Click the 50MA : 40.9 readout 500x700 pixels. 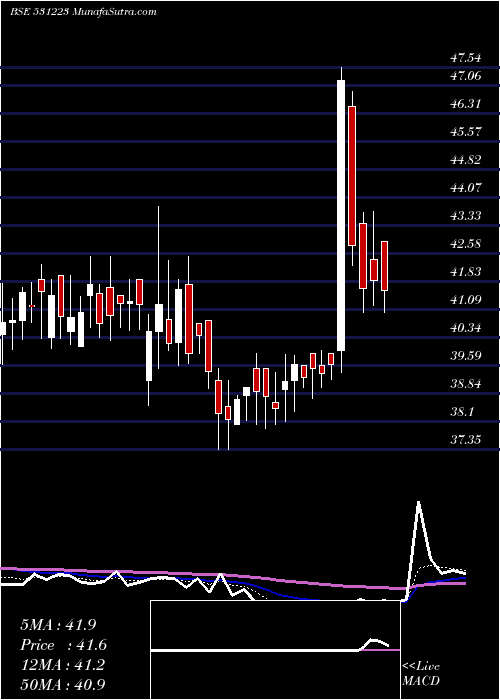(x=65, y=684)
